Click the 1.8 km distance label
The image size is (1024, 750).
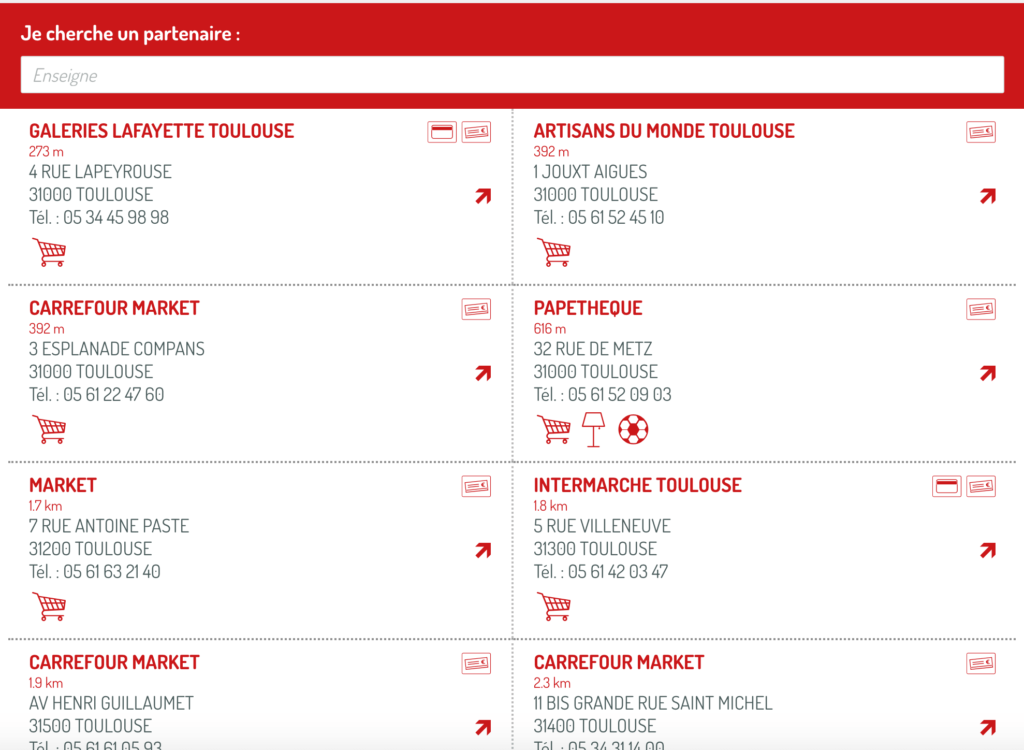(551, 506)
